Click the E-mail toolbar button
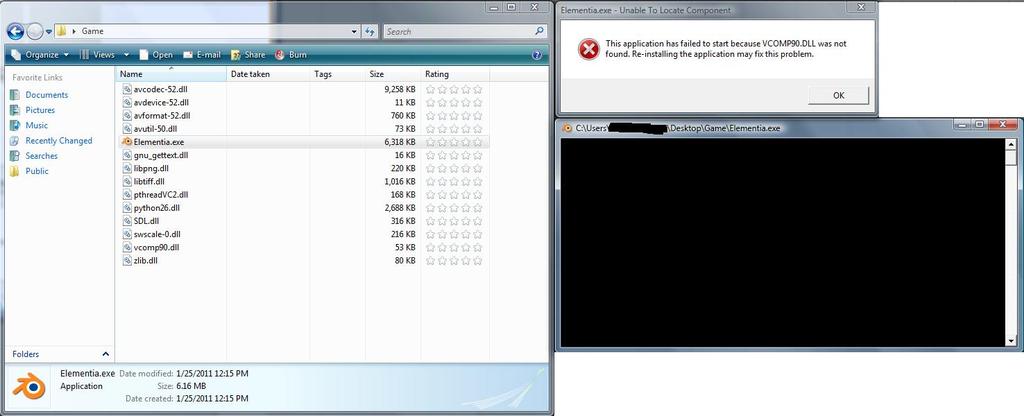1024x416 pixels. 202,55
